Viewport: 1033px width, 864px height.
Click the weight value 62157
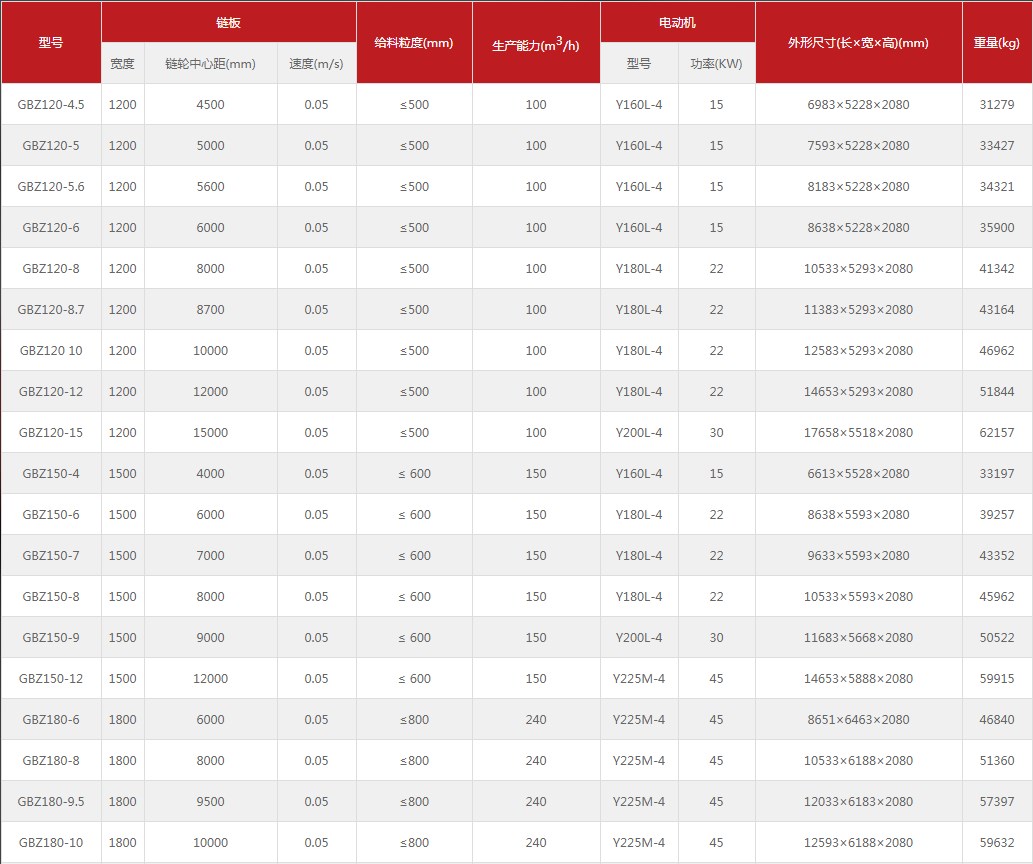click(996, 433)
